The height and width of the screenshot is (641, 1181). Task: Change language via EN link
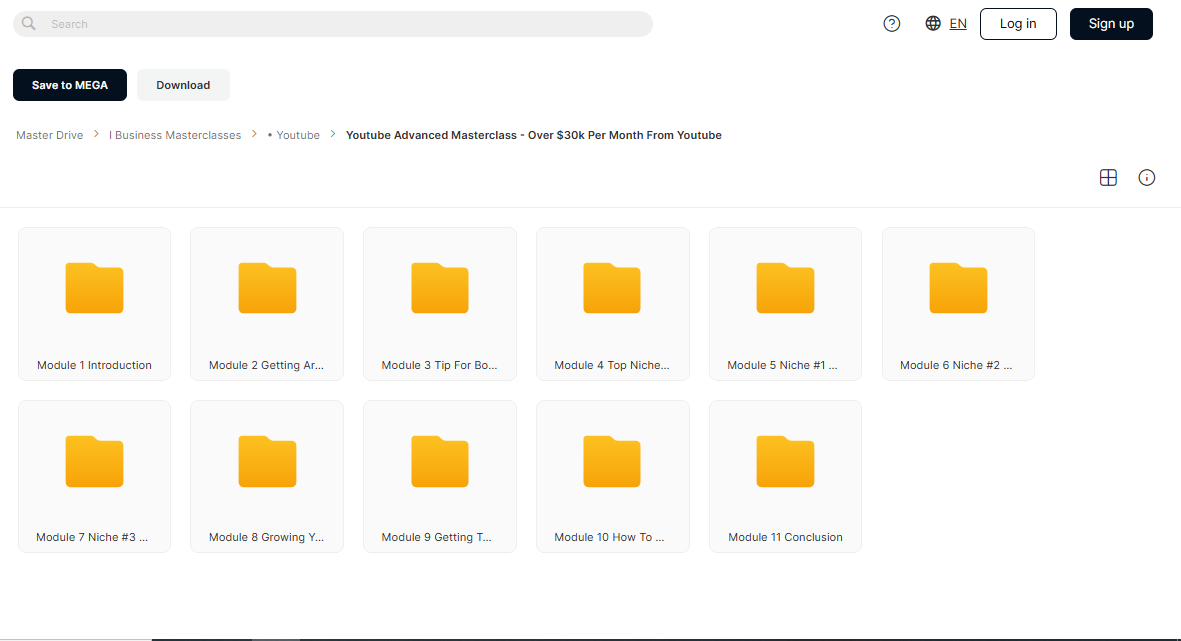pos(958,24)
